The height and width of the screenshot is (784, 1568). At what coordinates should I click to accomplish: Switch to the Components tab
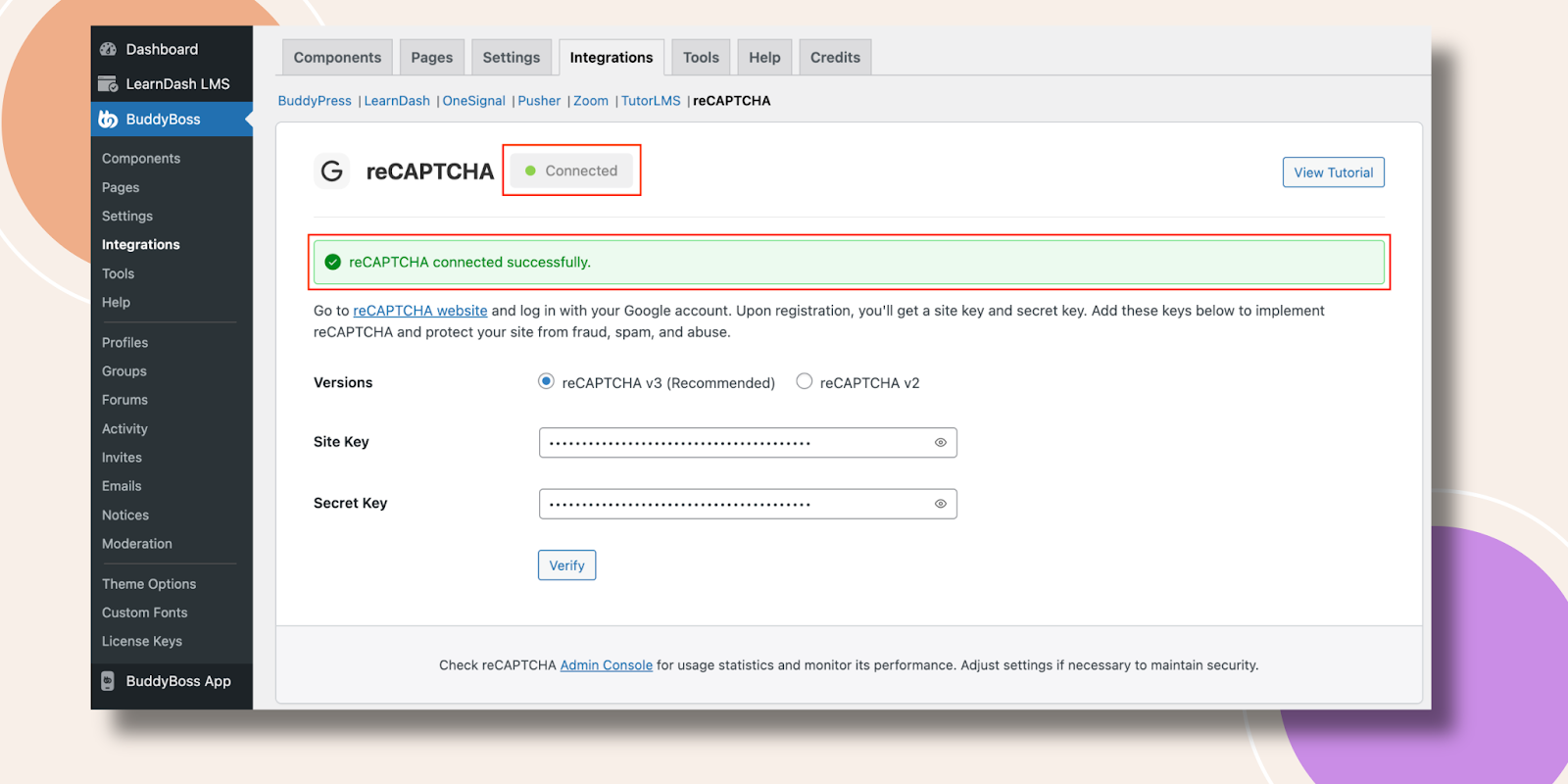(x=337, y=58)
